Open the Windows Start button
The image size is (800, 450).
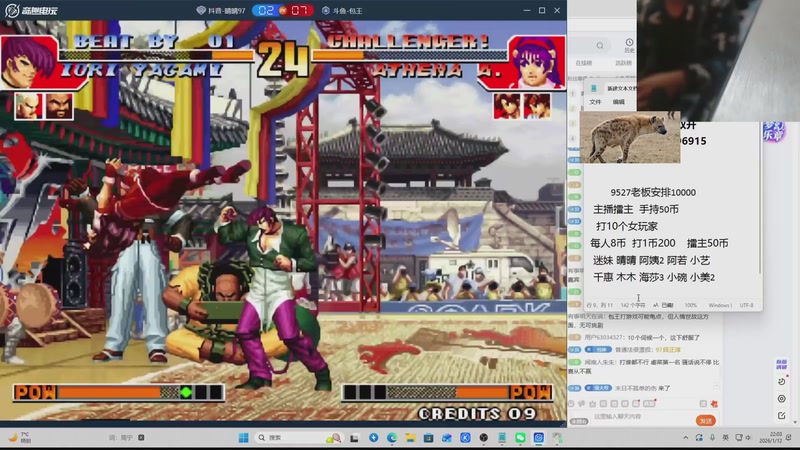[243, 437]
